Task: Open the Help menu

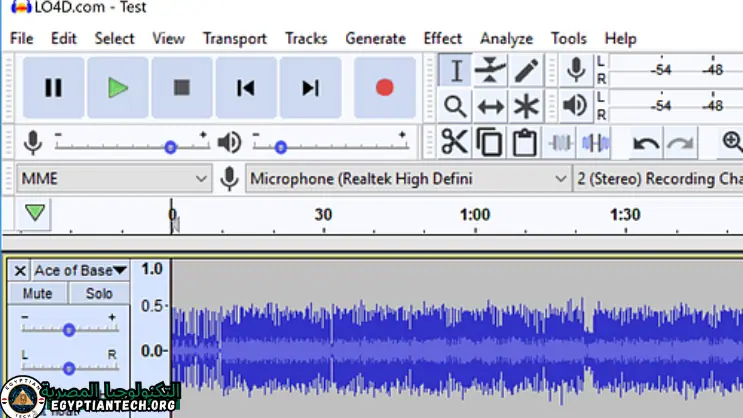Action: pyautogui.click(x=620, y=38)
